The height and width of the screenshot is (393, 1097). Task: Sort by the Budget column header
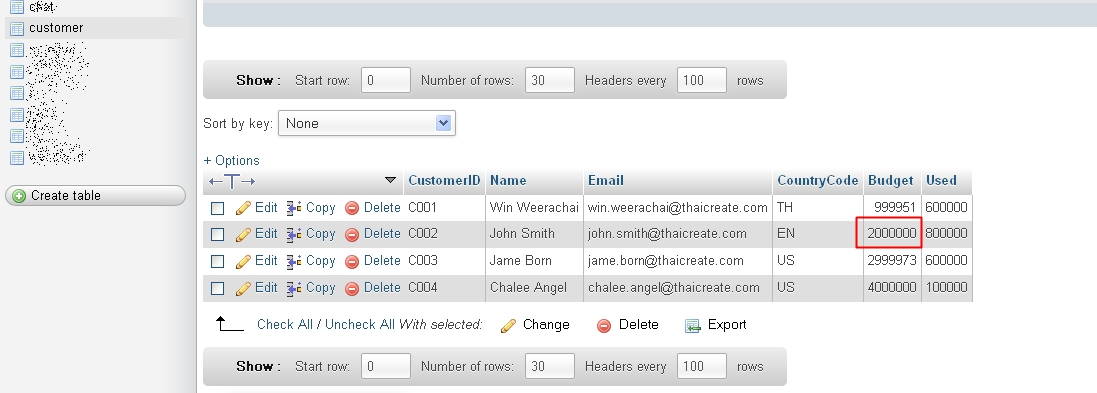coord(891,180)
